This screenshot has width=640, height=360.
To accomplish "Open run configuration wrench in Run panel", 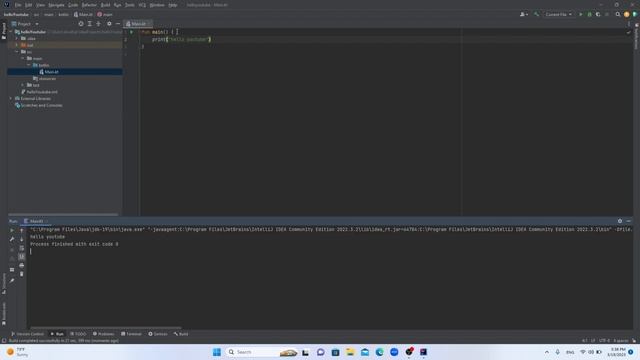I will tap(12, 239).
